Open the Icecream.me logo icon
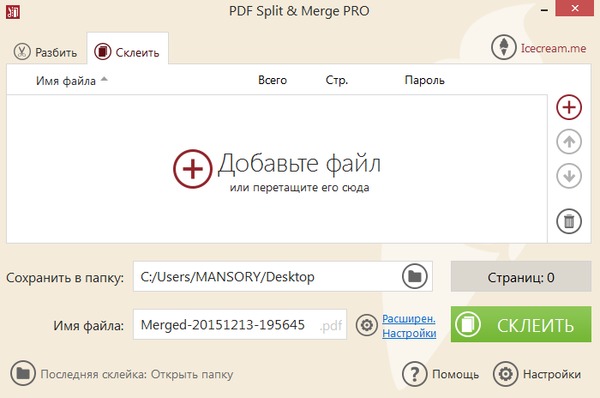The image size is (600, 398). [x=504, y=47]
